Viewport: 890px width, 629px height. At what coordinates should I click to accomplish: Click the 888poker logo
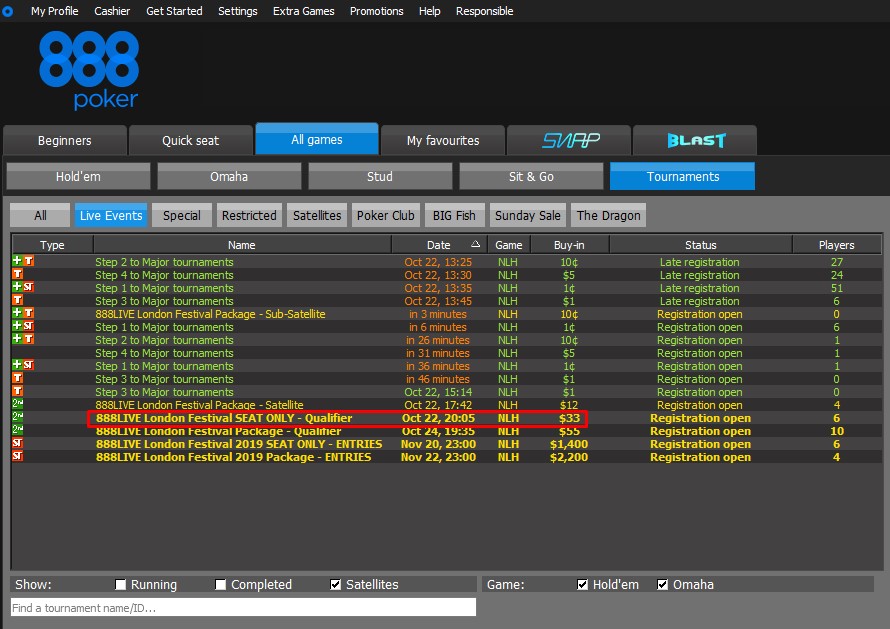tap(89, 68)
